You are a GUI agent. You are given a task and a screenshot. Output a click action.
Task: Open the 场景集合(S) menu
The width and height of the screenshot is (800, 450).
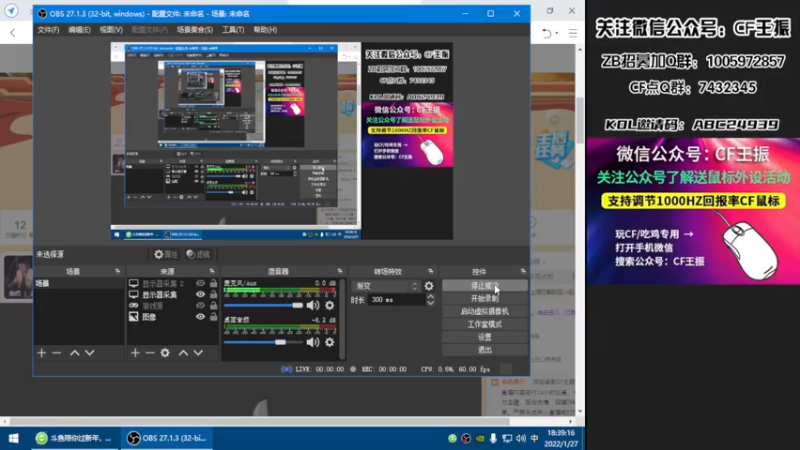tap(194, 30)
